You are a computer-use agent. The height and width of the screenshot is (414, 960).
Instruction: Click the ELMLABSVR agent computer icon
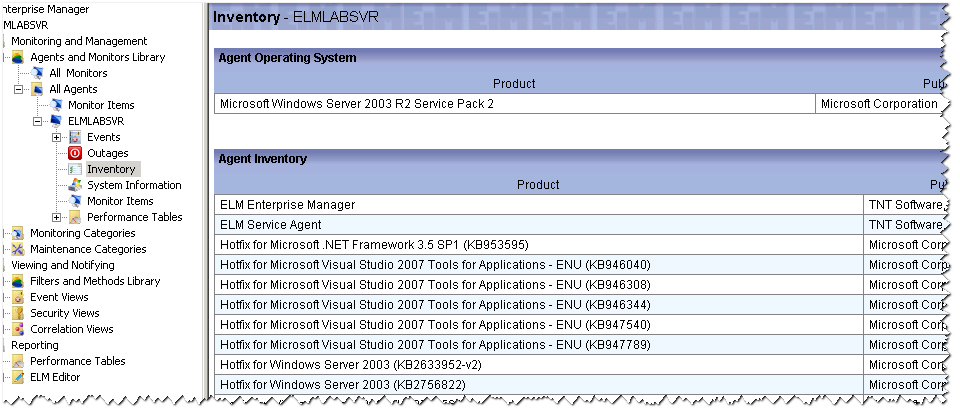tap(56, 121)
